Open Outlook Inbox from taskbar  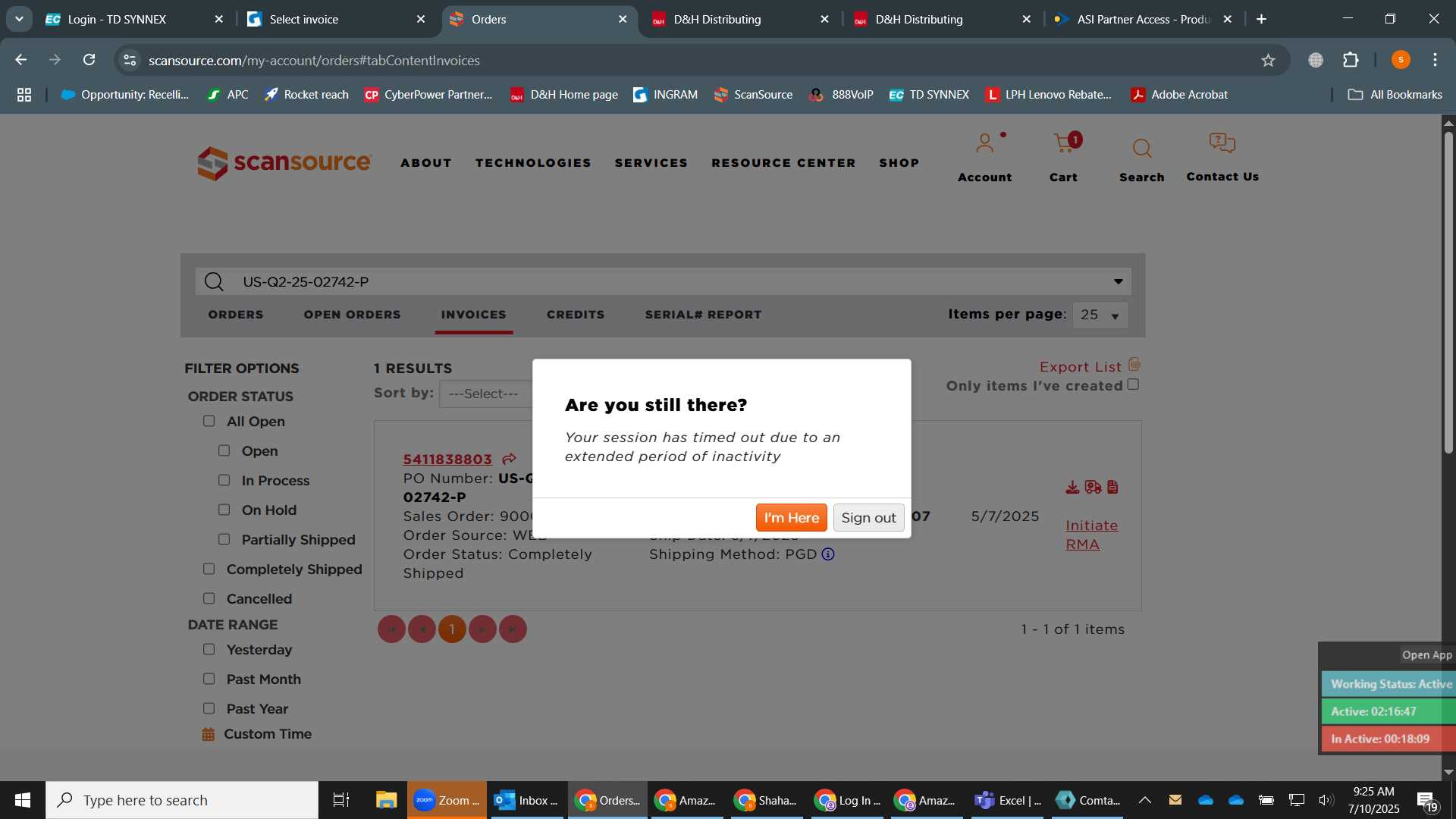click(526, 800)
